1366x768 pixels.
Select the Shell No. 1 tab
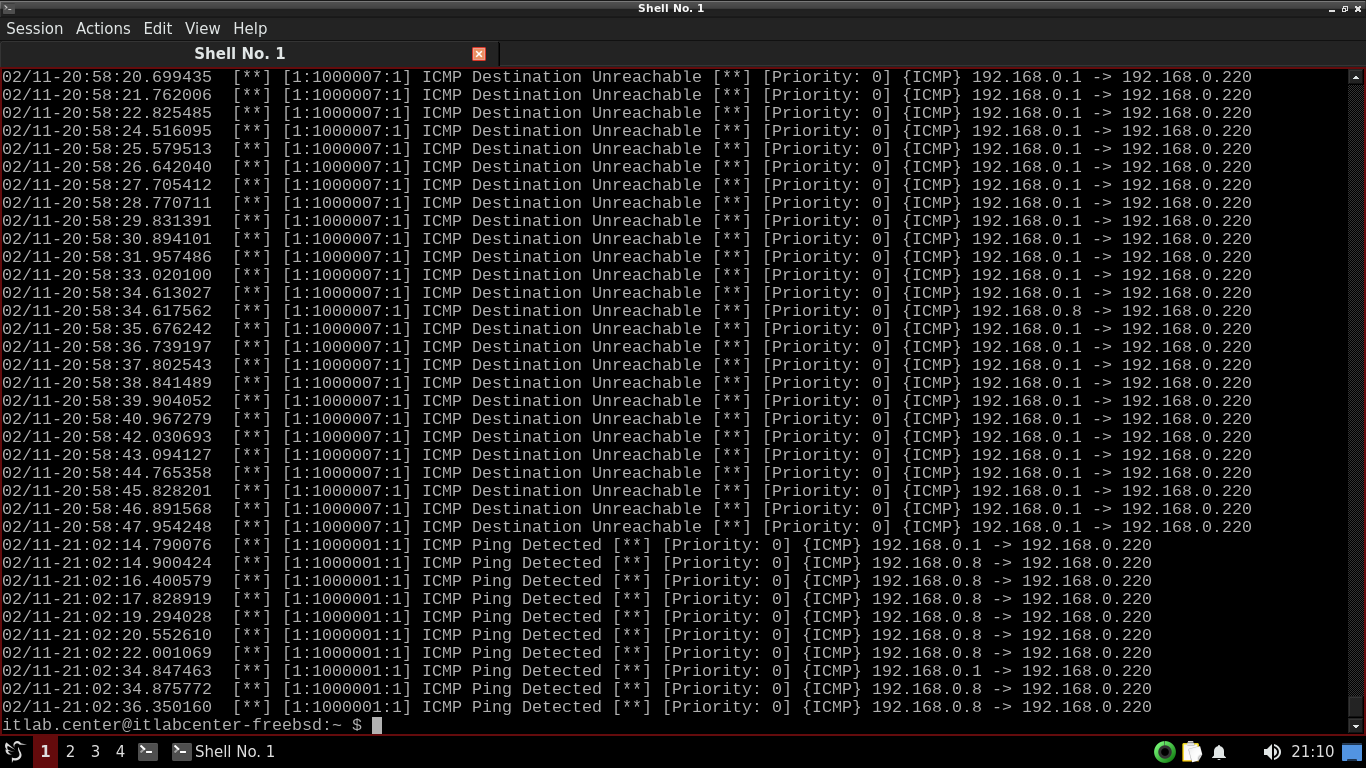coord(240,54)
